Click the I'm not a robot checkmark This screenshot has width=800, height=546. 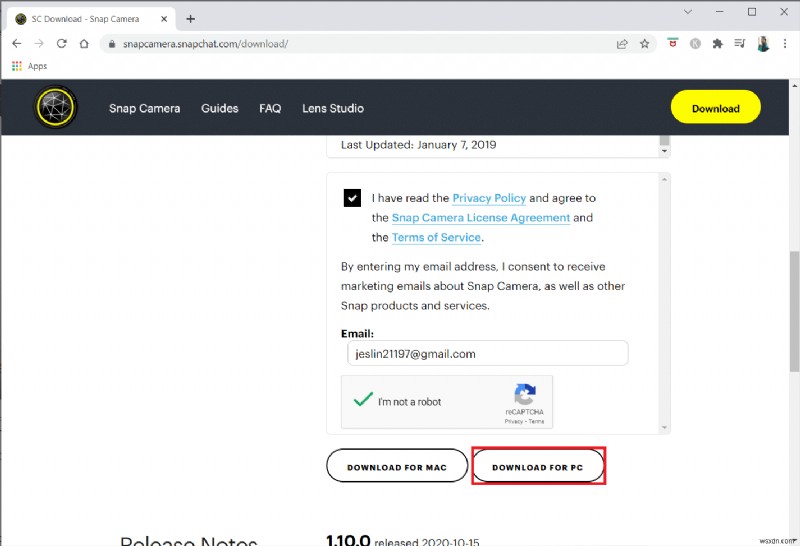[363, 399]
